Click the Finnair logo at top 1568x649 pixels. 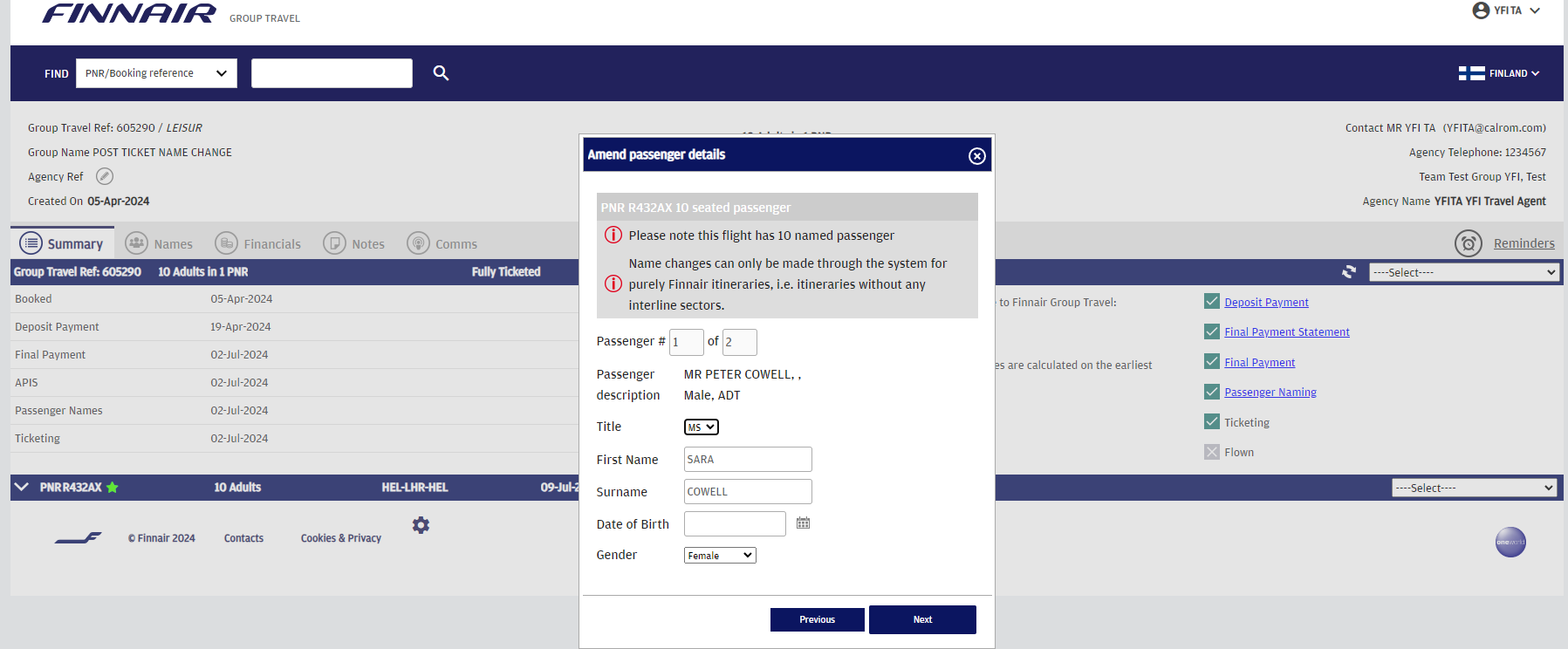[128, 13]
